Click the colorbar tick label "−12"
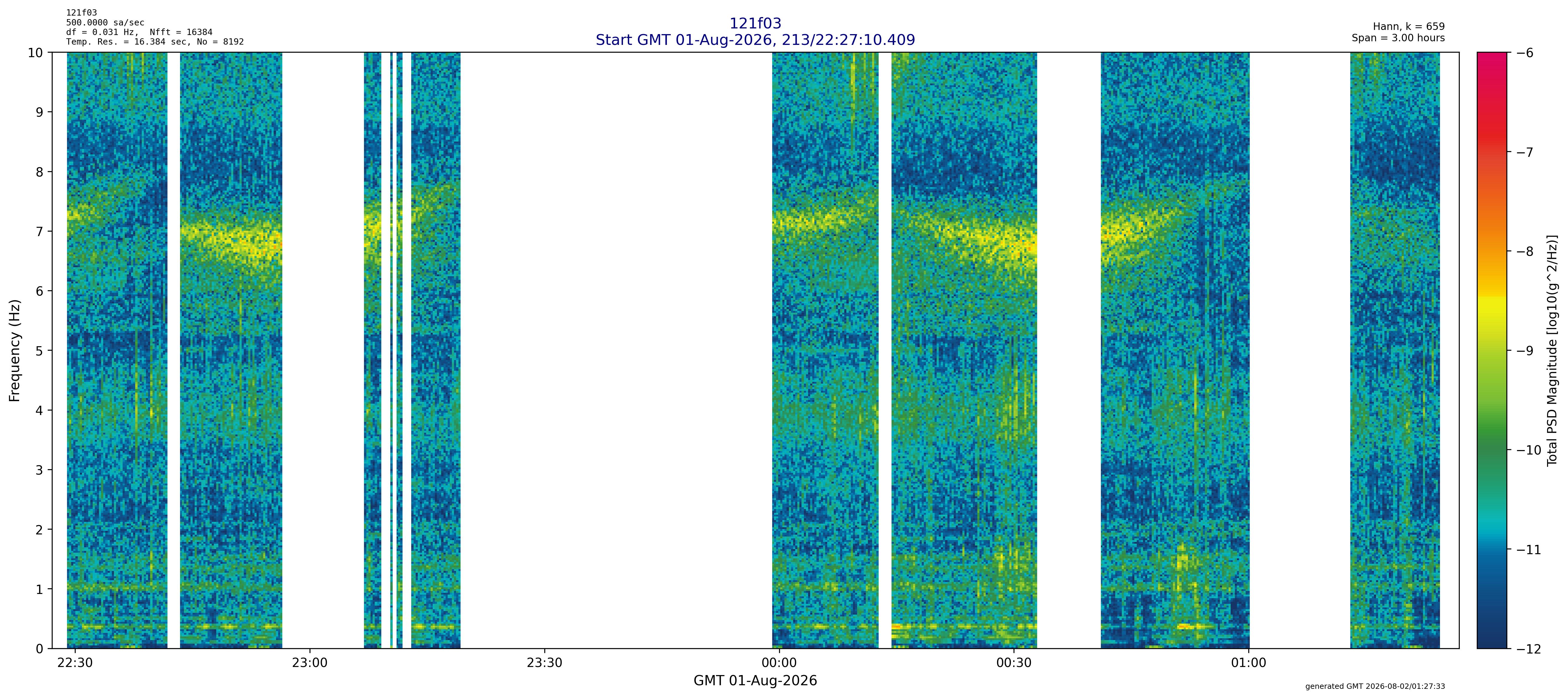1568x699 pixels. pos(1528,649)
